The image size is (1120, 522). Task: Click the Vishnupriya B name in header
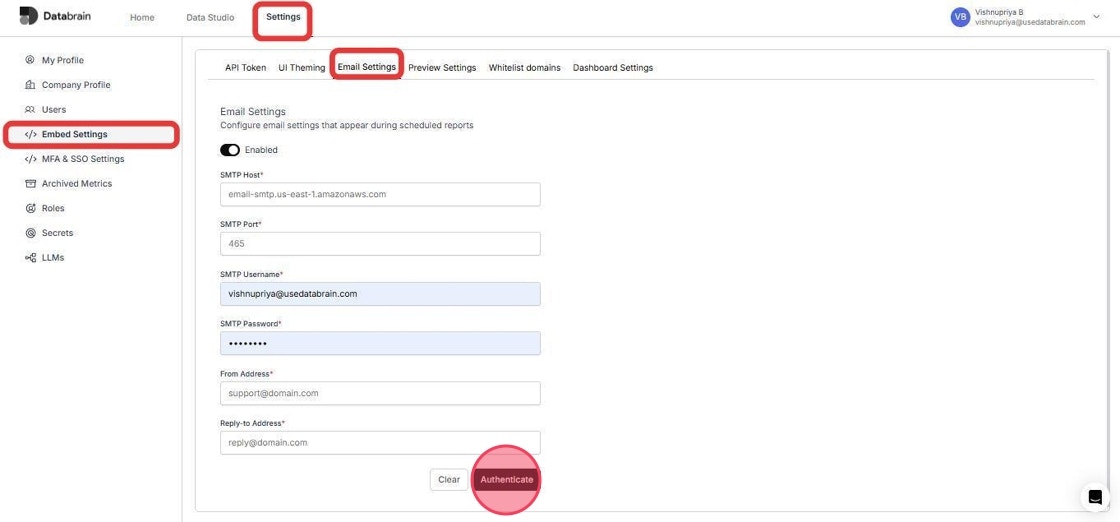tap(999, 12)
